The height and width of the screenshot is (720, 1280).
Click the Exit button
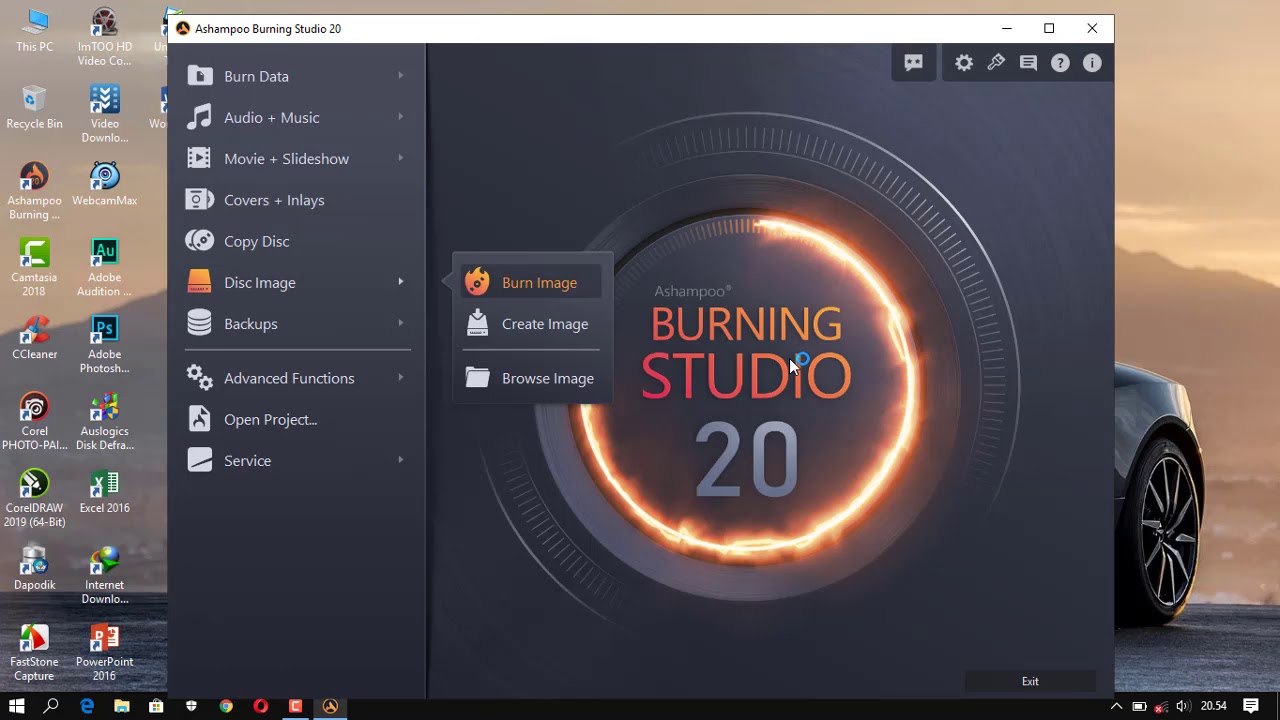(1030, 681)
